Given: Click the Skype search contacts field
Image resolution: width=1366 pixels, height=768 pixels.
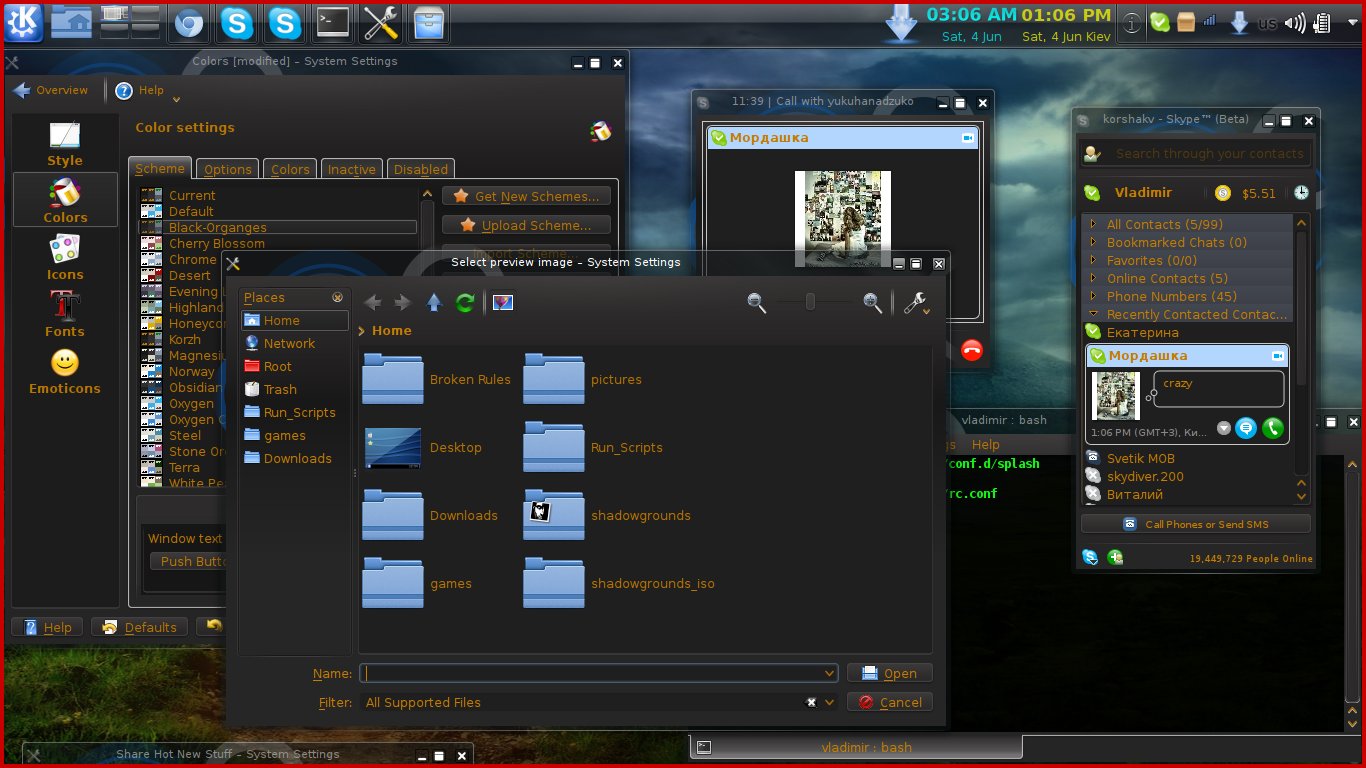Looking at the screenshot, I should point(1195,153).
